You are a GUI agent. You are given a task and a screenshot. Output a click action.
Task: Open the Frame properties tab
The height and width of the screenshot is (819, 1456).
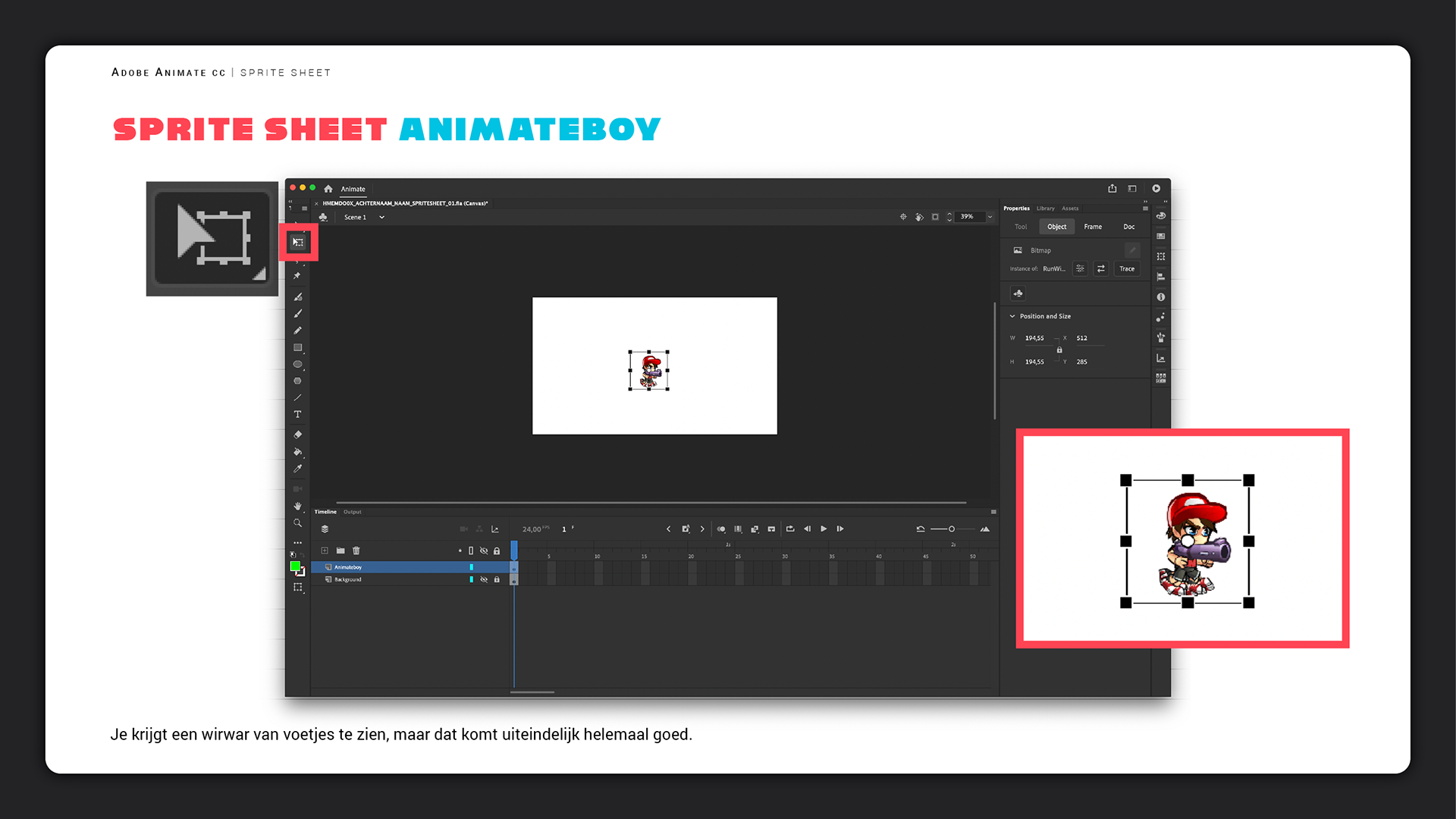pyautogui.click(x=1092, y=227)
